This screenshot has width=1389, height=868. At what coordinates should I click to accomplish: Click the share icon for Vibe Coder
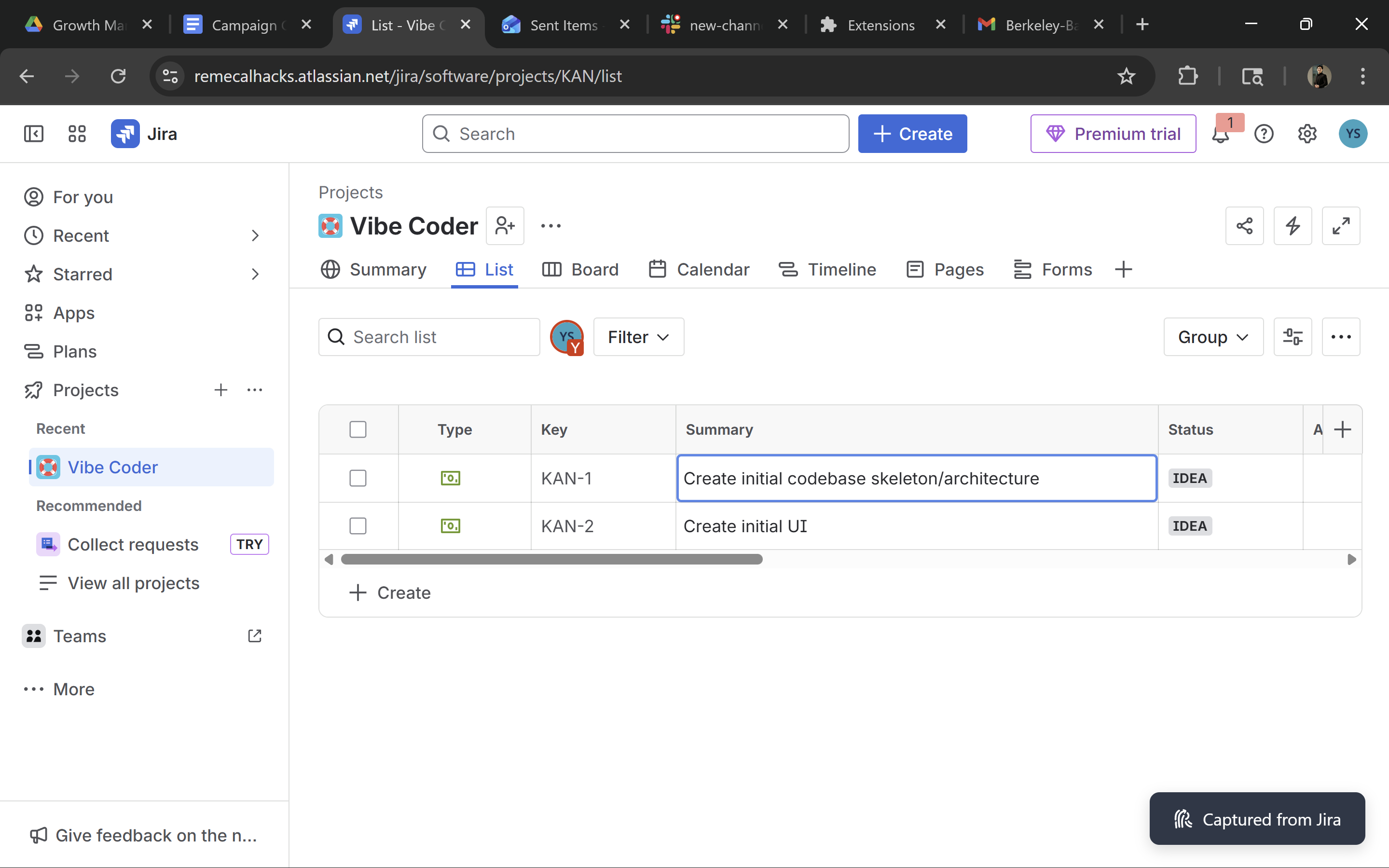click(1244, 226)
